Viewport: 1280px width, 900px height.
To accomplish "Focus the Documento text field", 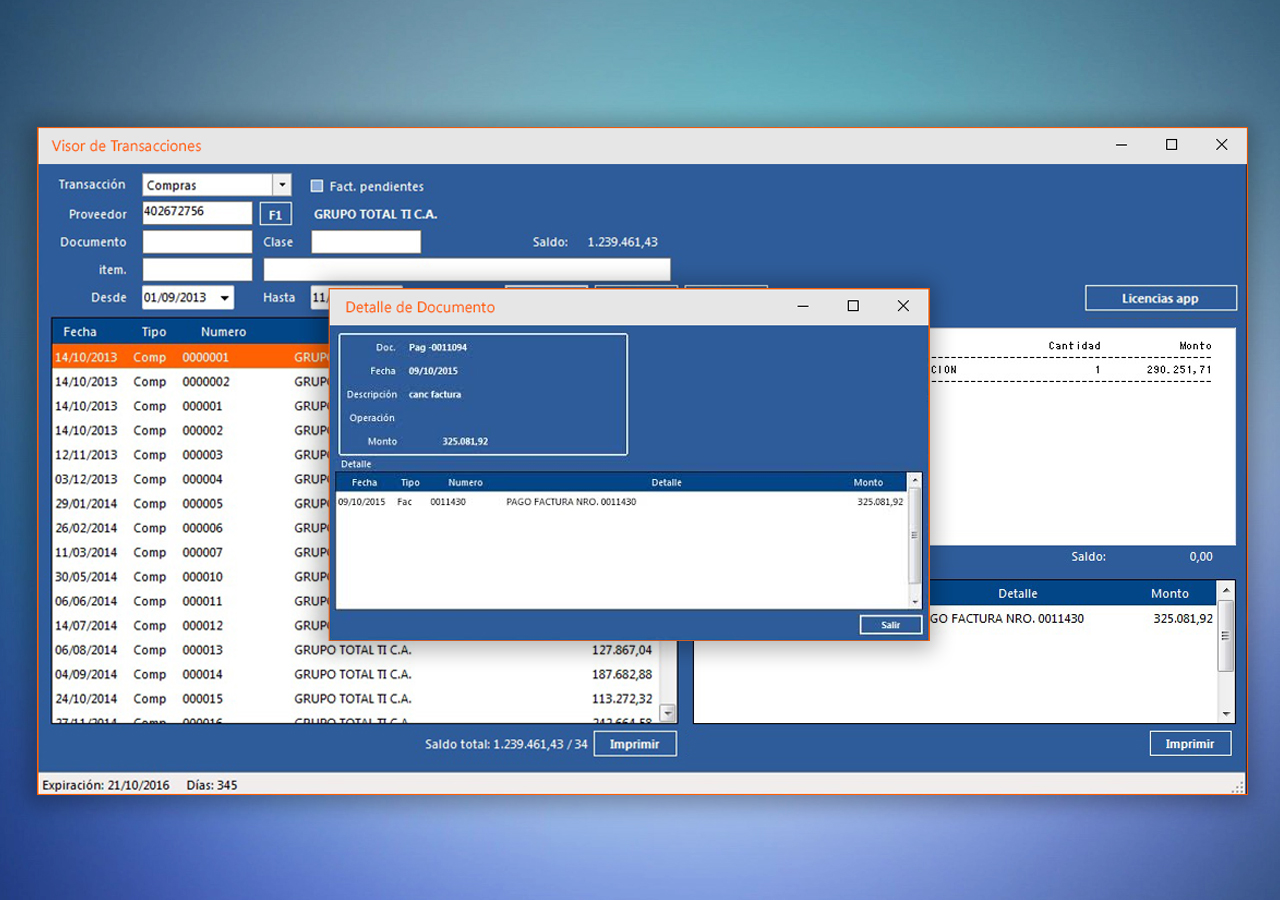I will 197,242.
